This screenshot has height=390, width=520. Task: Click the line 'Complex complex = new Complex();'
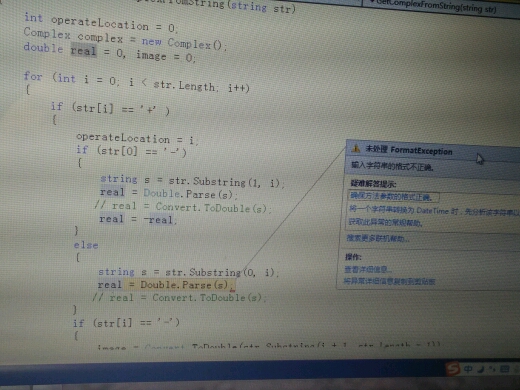(x=125, y=39)
